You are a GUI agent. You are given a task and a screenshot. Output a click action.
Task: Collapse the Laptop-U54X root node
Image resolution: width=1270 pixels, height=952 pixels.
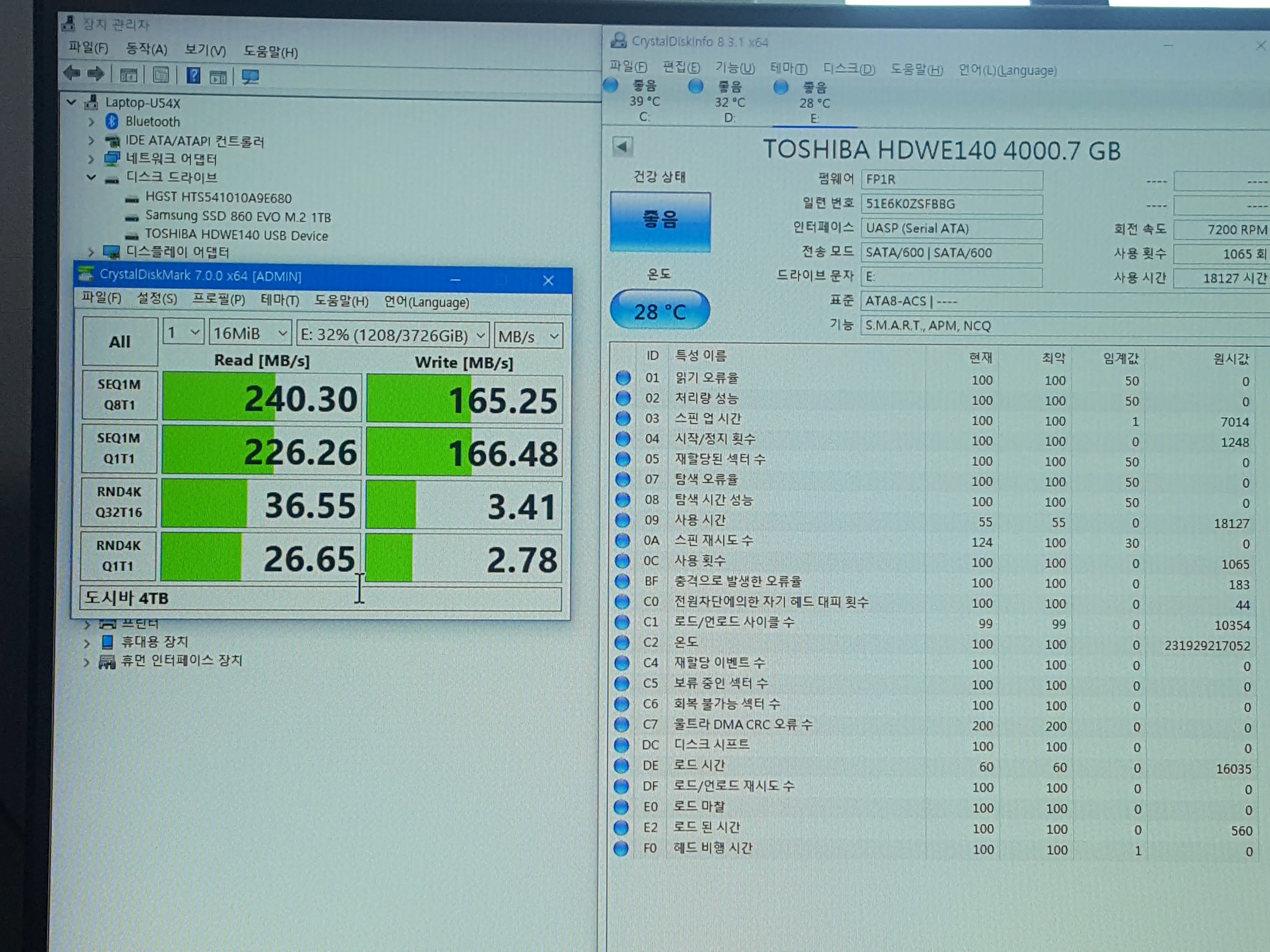click(71, 102)
